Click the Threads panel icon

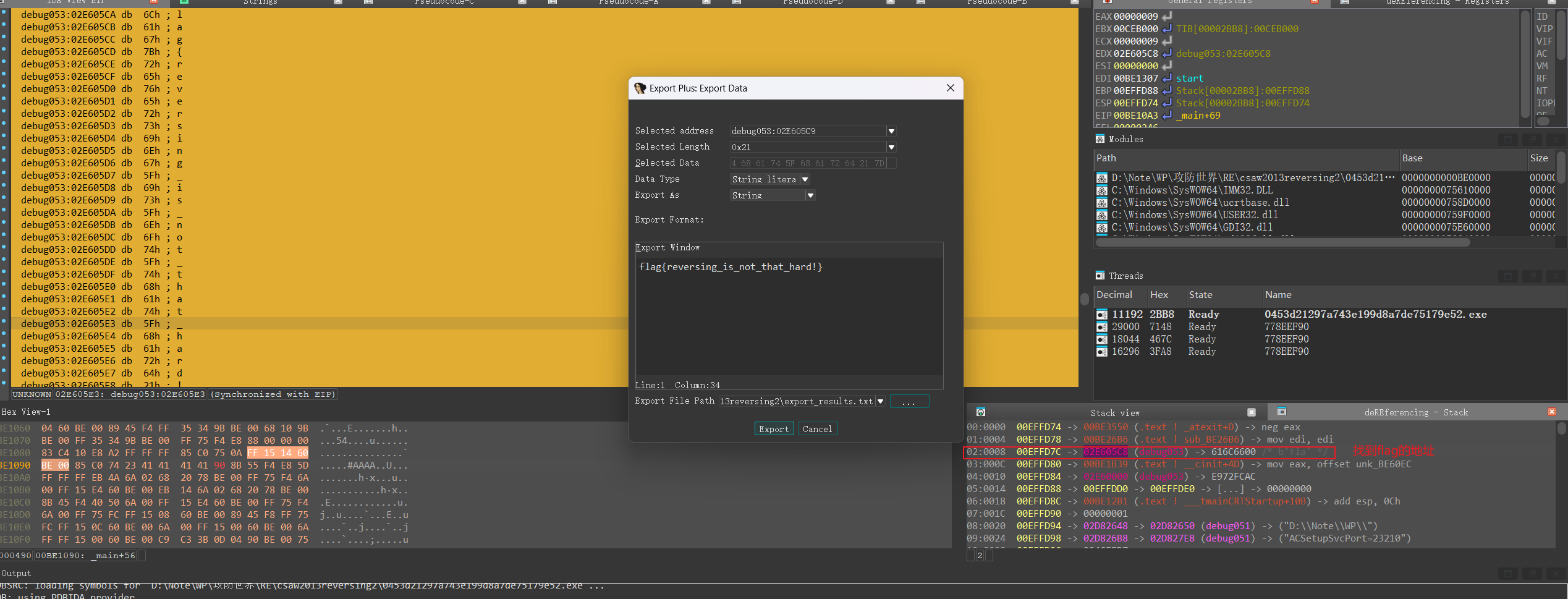[x=1100, y=276]
